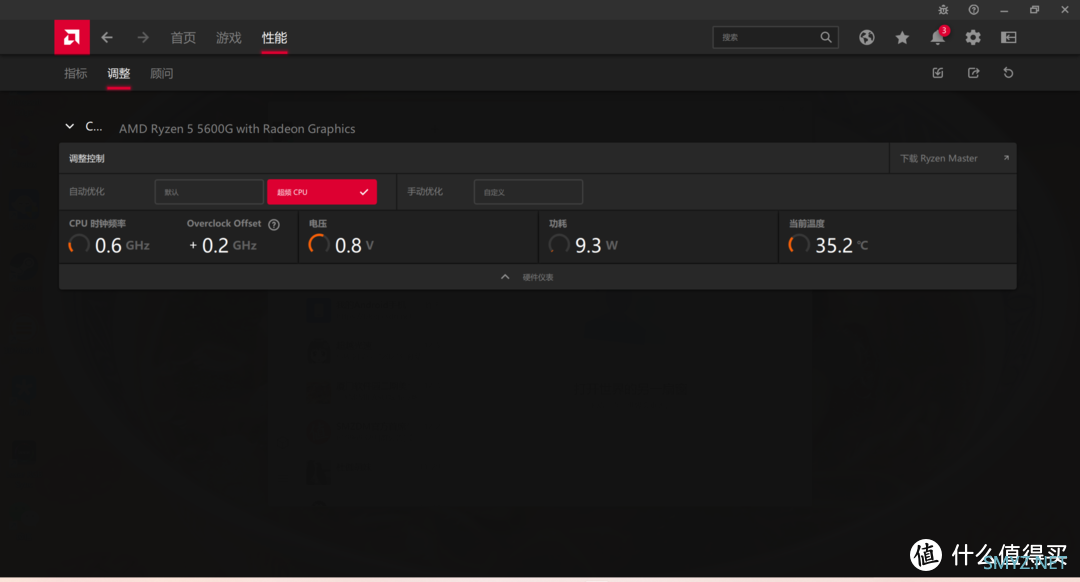
Task: Select the 性能 tab
Action: [274, 38]
